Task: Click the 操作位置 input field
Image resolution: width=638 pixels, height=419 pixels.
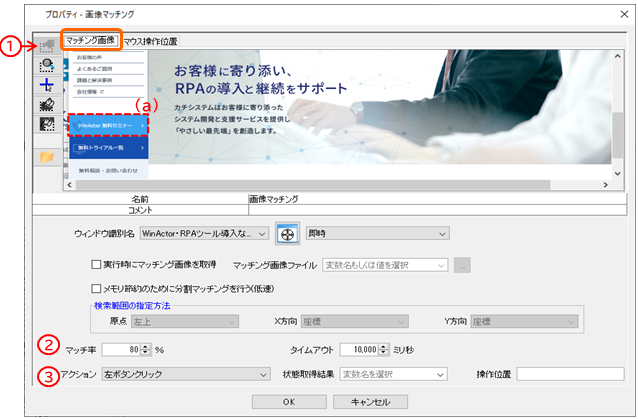Action: (570, 374)
